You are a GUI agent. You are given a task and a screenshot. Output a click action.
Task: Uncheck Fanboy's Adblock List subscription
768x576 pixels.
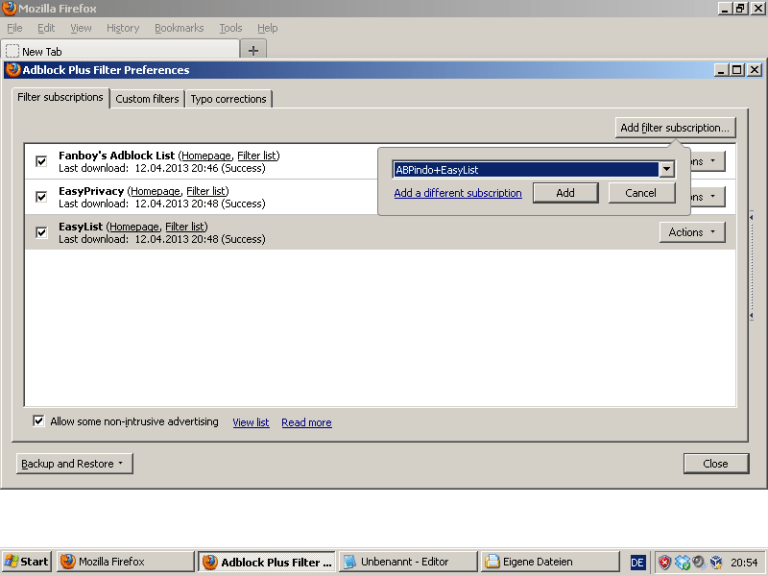pyautogui.click(x=41, y=161)
